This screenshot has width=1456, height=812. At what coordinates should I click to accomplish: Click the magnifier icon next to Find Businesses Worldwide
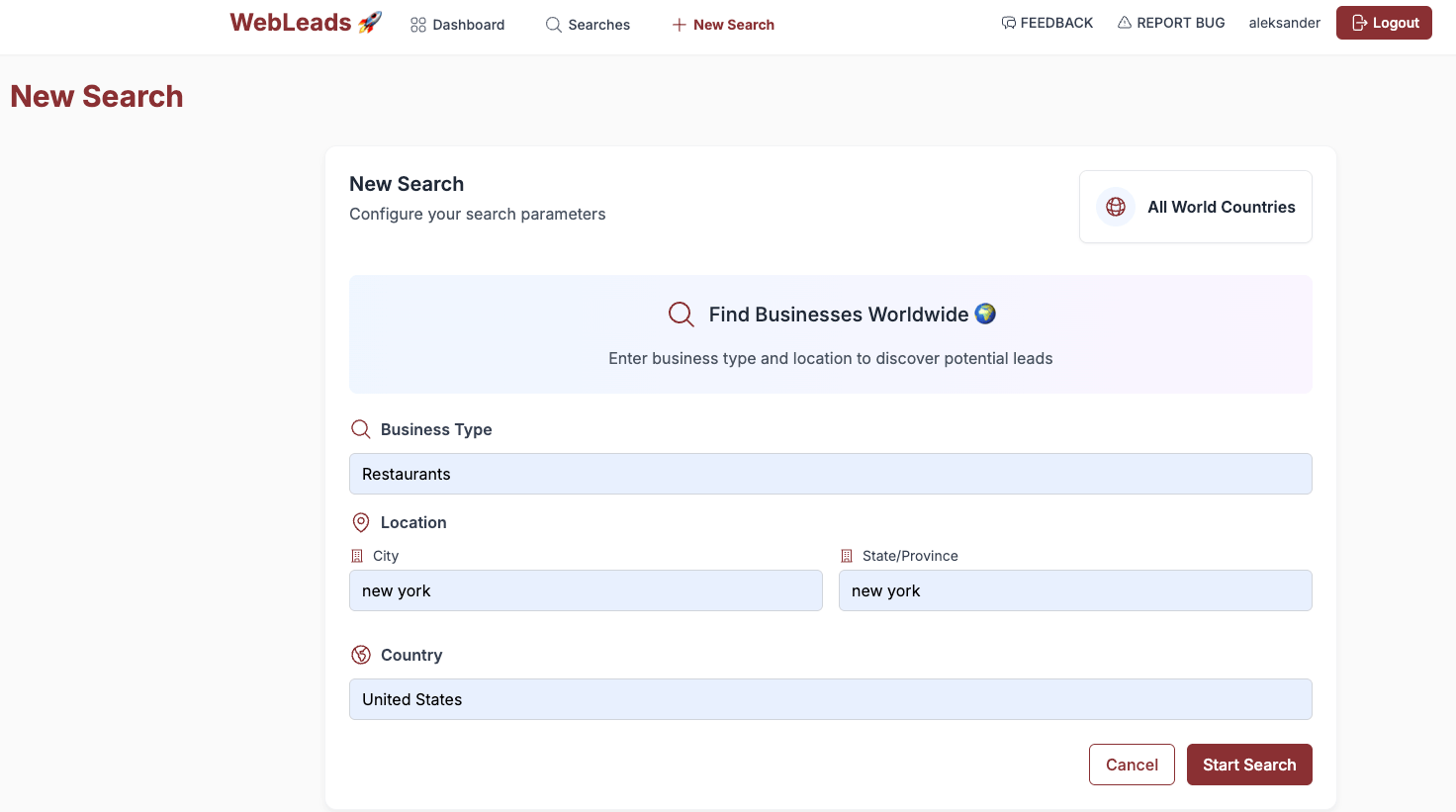tap(681, 315)
